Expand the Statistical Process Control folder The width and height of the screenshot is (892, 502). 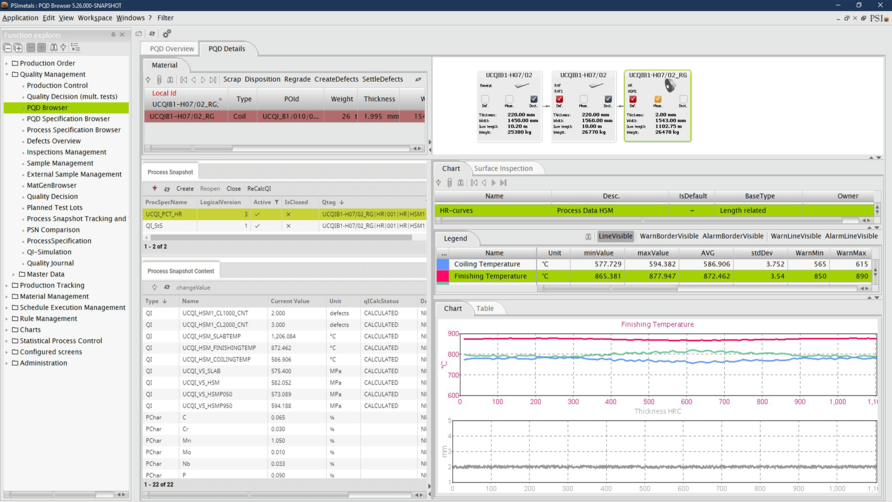[x=7, y=341]
